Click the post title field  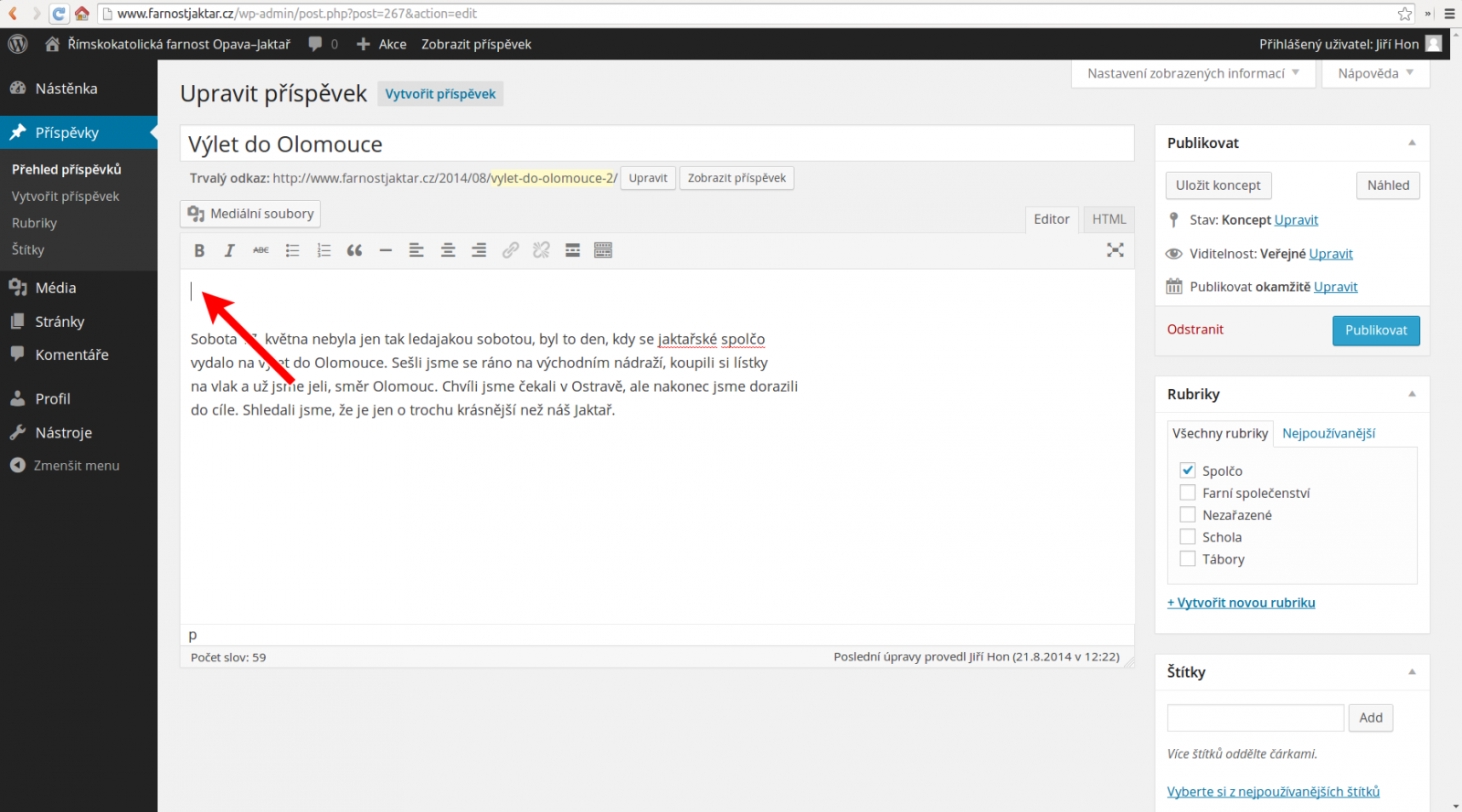[657, 144]
